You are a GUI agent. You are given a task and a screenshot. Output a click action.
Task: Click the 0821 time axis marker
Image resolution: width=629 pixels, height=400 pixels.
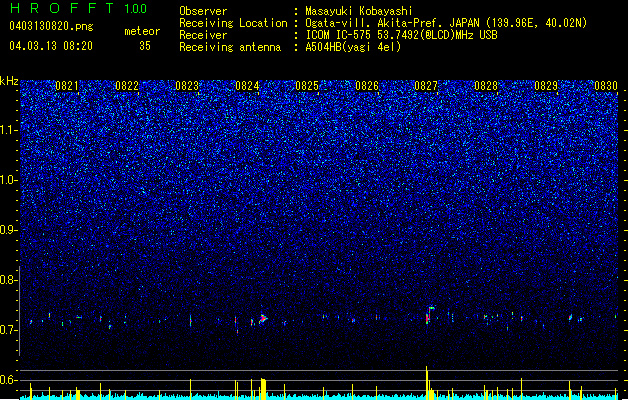(x=67, y=86)
